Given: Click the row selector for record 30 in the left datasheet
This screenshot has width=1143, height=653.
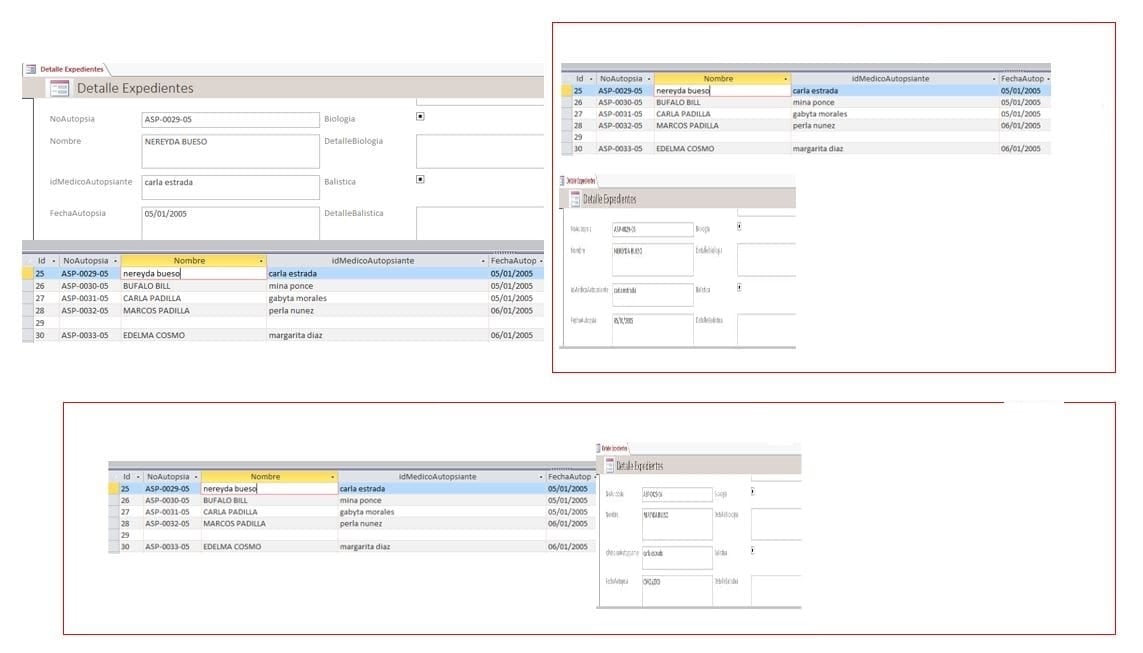Looking at the screenshot, I should [27, 335].
